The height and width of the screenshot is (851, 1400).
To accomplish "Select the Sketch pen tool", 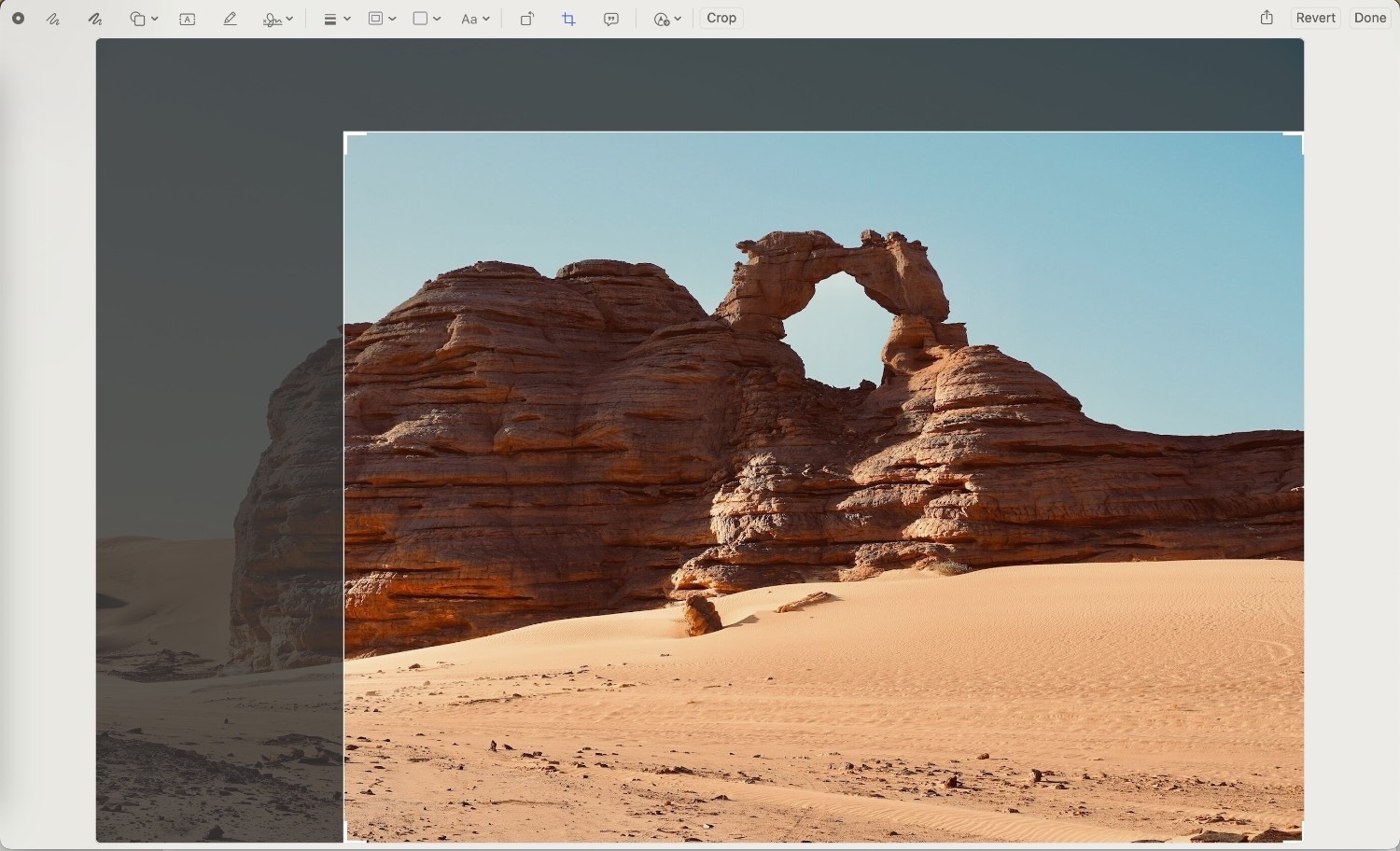I will (53, 19).
